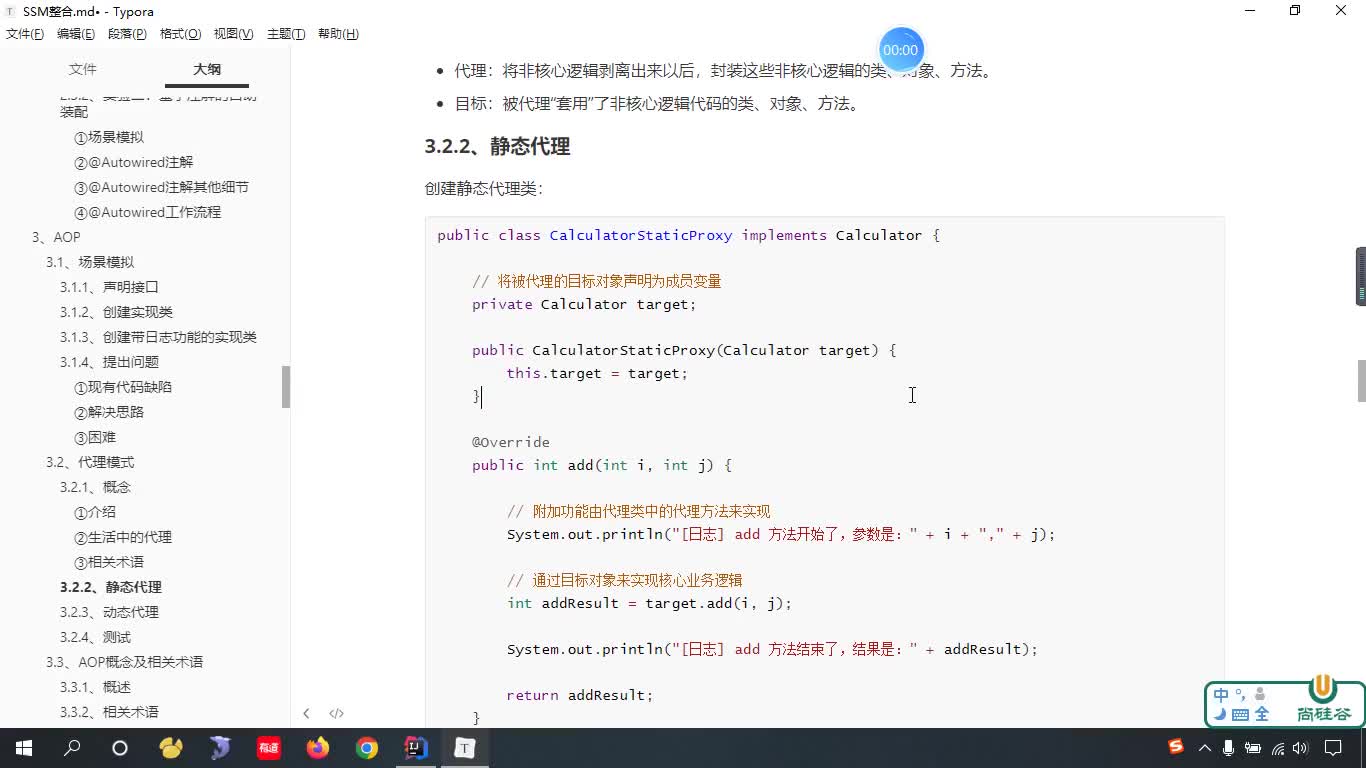Jump to outline heading 3.1、场景模拟
1366x768 pixels.
90,262
